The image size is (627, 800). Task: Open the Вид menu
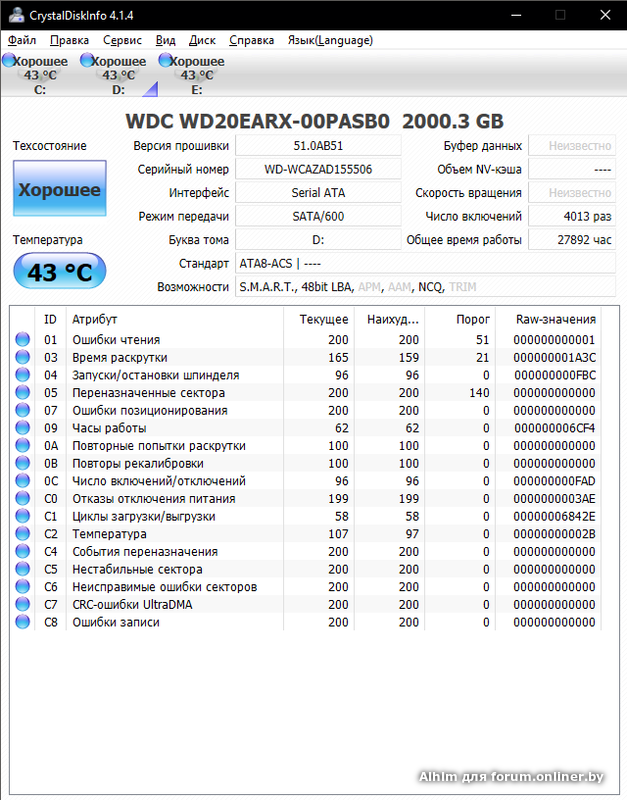pyautogui.click(x=165, y=40)
